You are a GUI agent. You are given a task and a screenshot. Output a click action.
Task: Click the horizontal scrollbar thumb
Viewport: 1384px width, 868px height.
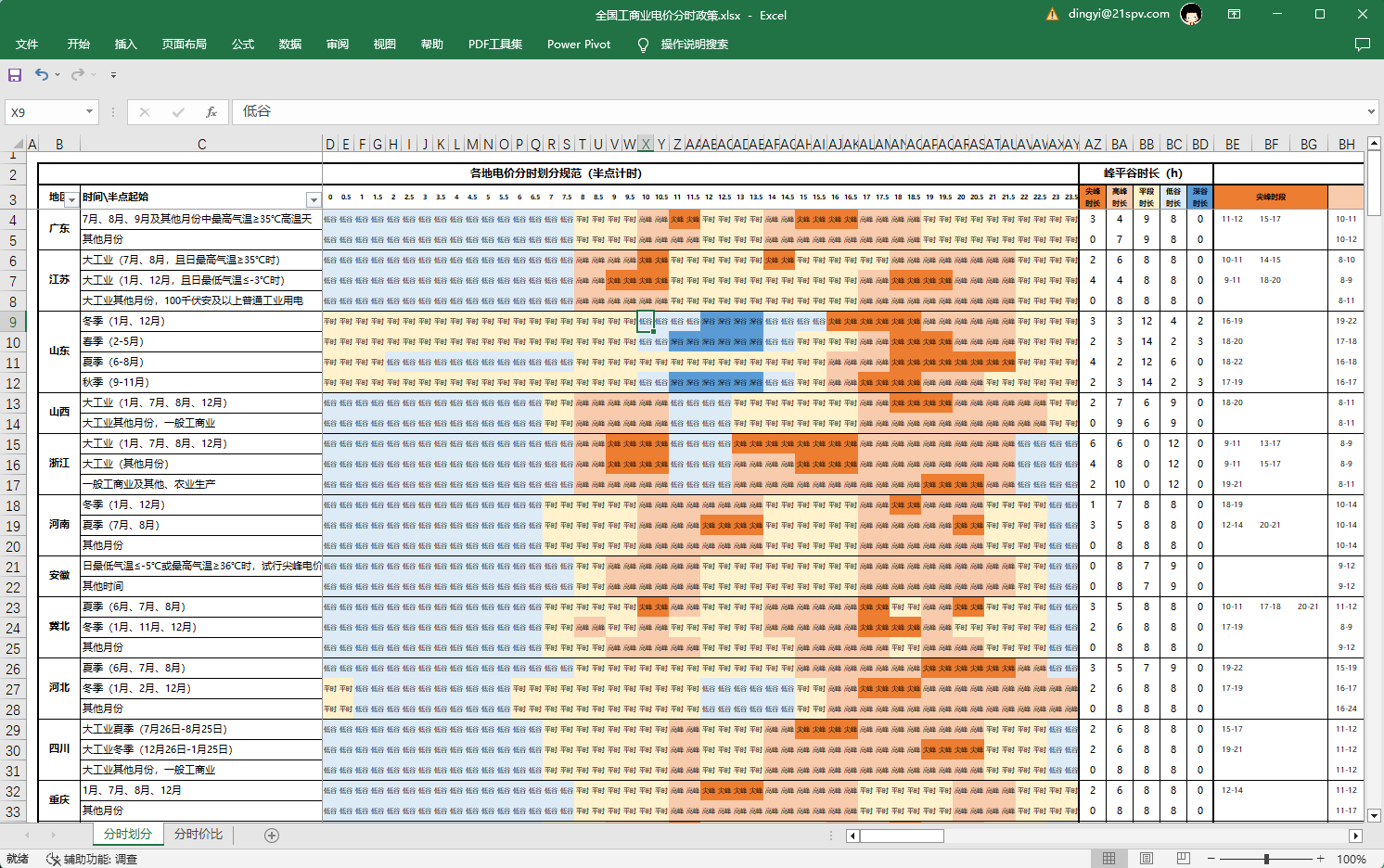coord(902,836)
